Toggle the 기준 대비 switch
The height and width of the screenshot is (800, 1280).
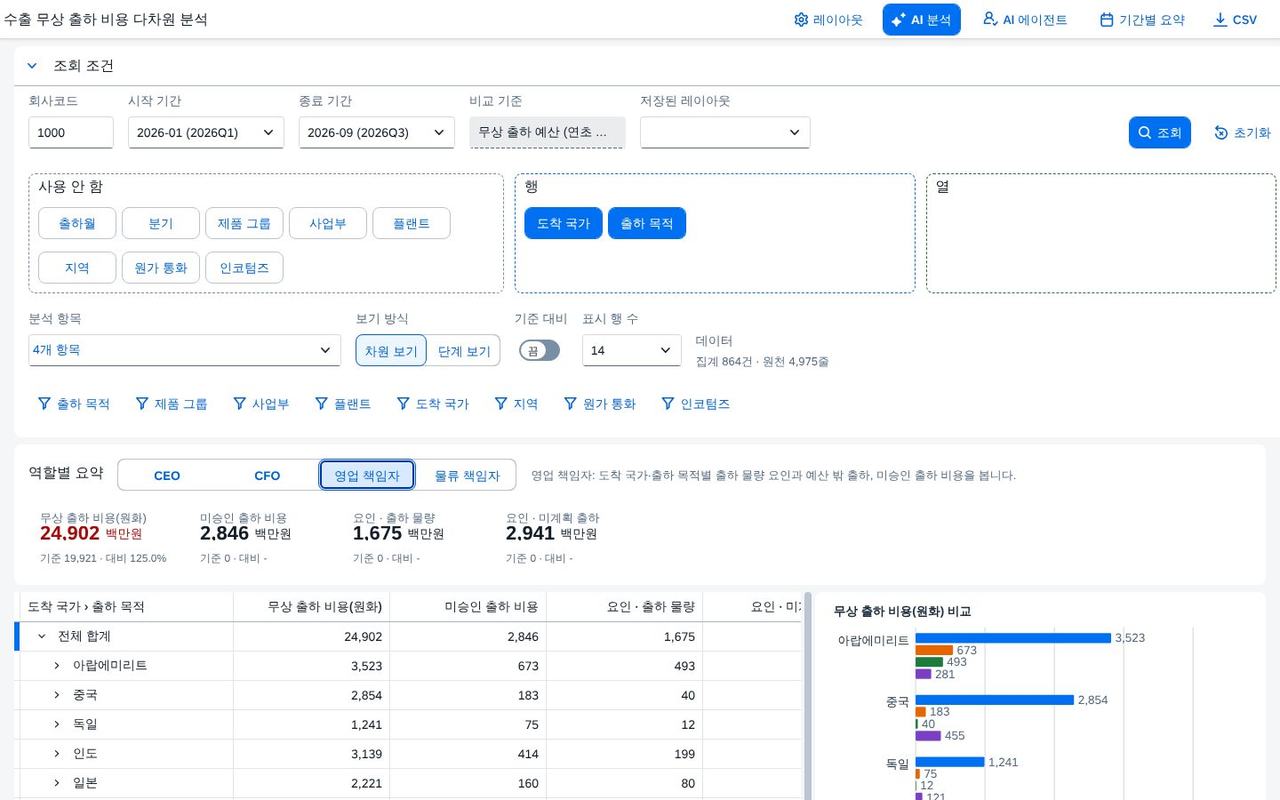point(539,350)
